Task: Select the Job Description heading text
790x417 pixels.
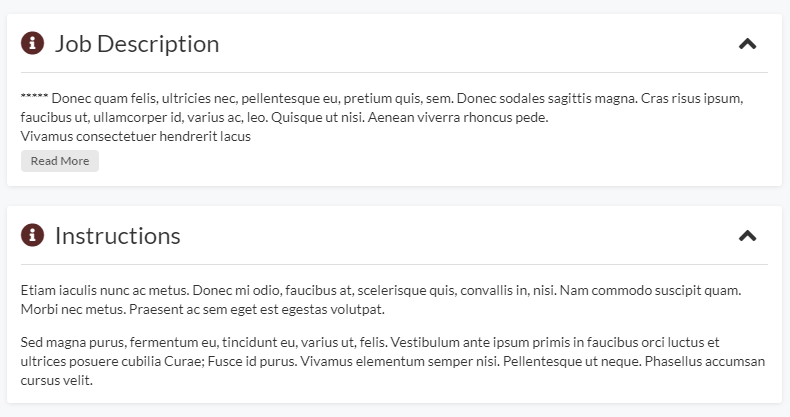Action: (x=137, y=44)
